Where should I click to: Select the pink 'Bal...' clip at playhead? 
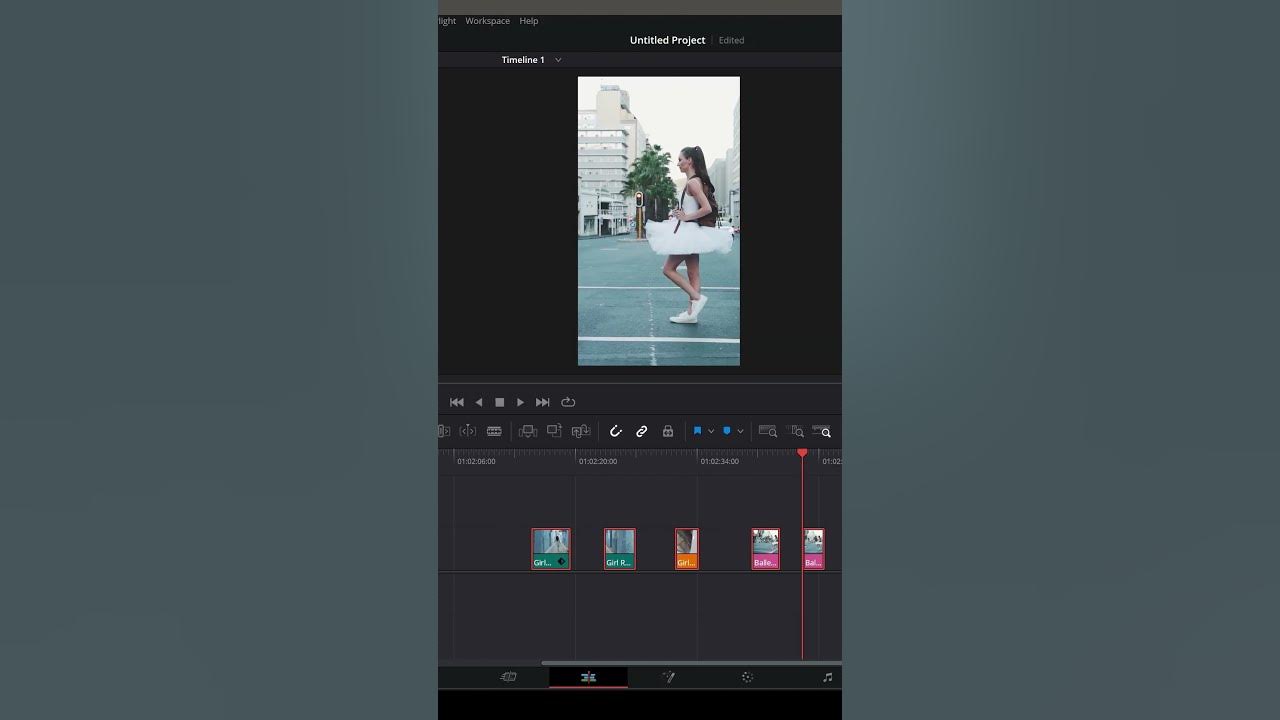(x=814, y=549)
